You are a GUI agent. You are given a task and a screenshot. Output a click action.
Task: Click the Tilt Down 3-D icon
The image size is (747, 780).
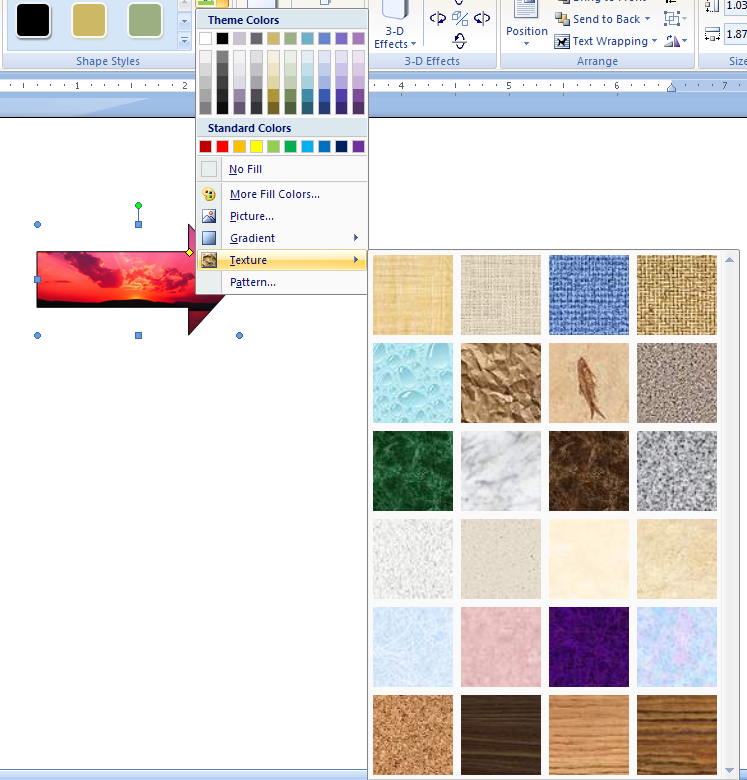460,41
